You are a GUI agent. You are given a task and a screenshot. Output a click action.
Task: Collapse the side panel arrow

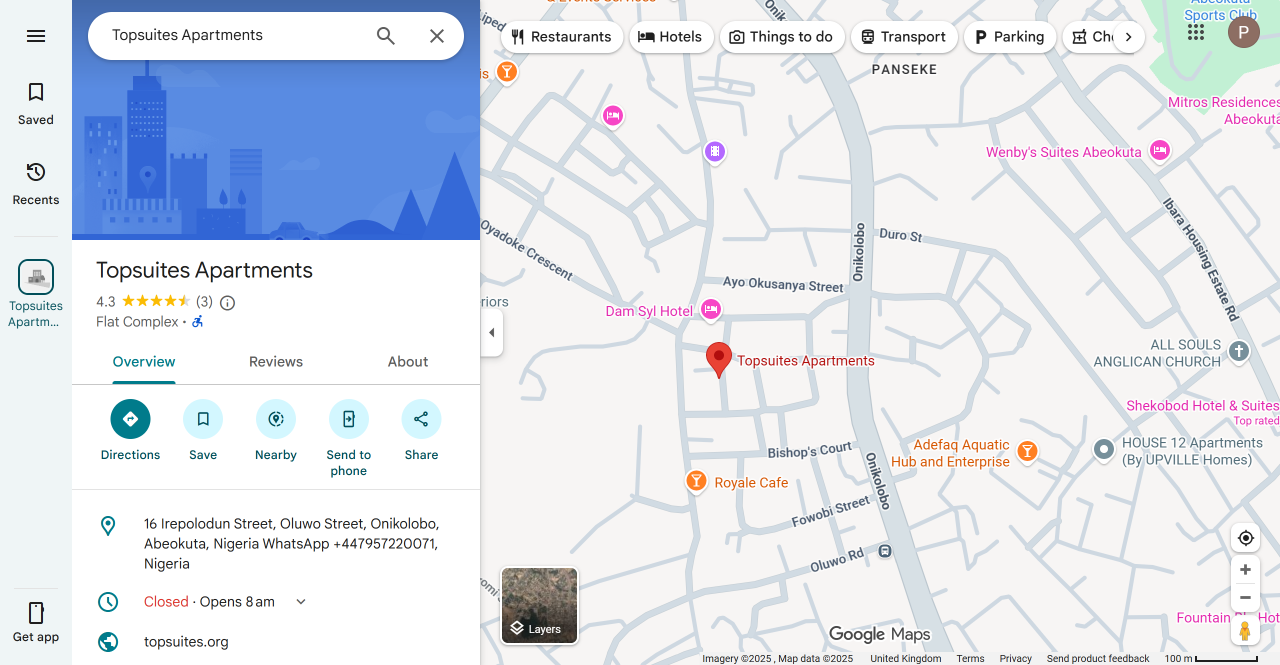(x=491, y=332)
